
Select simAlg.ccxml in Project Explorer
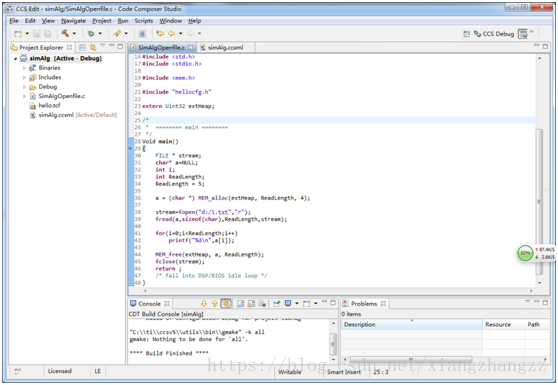(x=73, y=115)
